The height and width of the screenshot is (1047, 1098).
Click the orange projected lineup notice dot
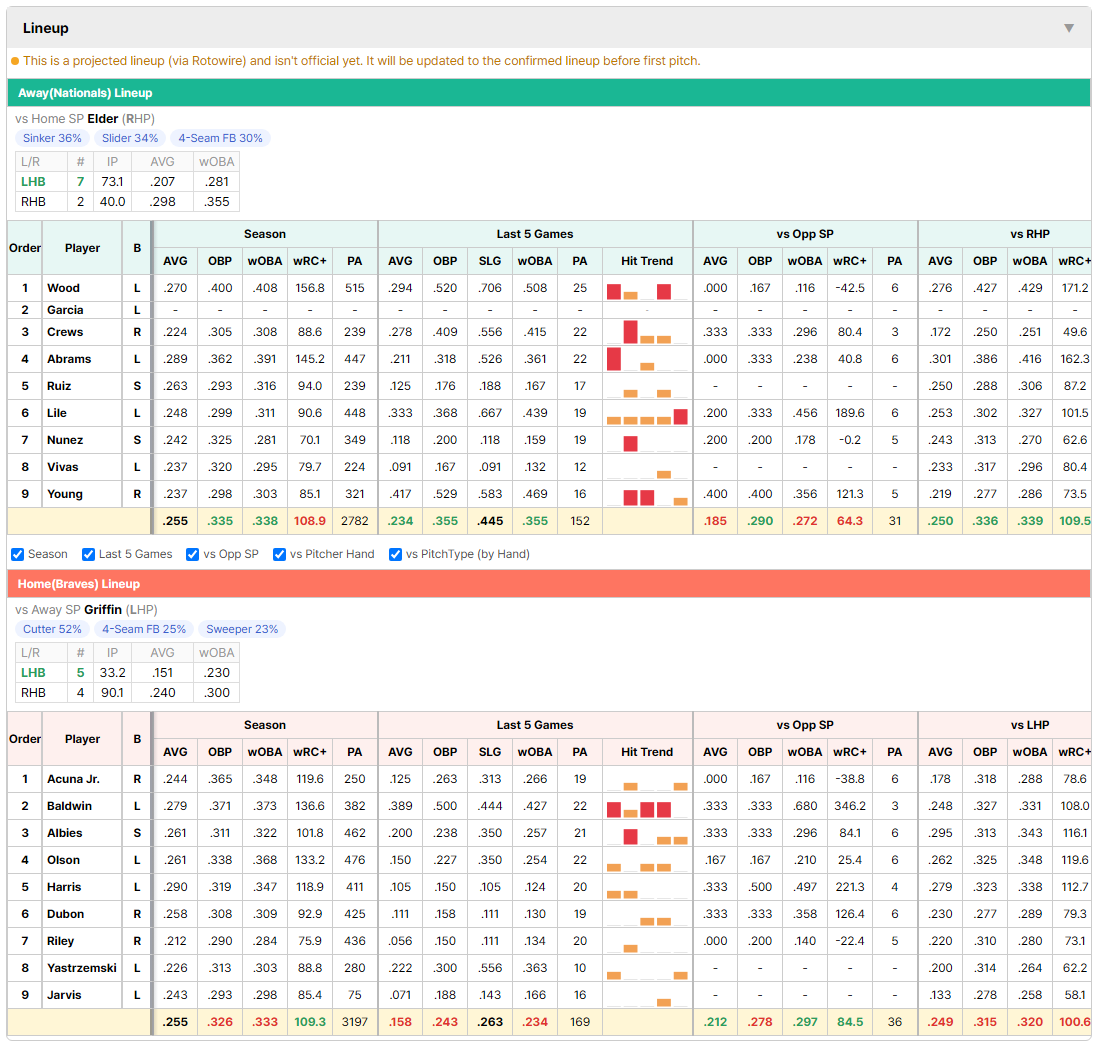15,61
